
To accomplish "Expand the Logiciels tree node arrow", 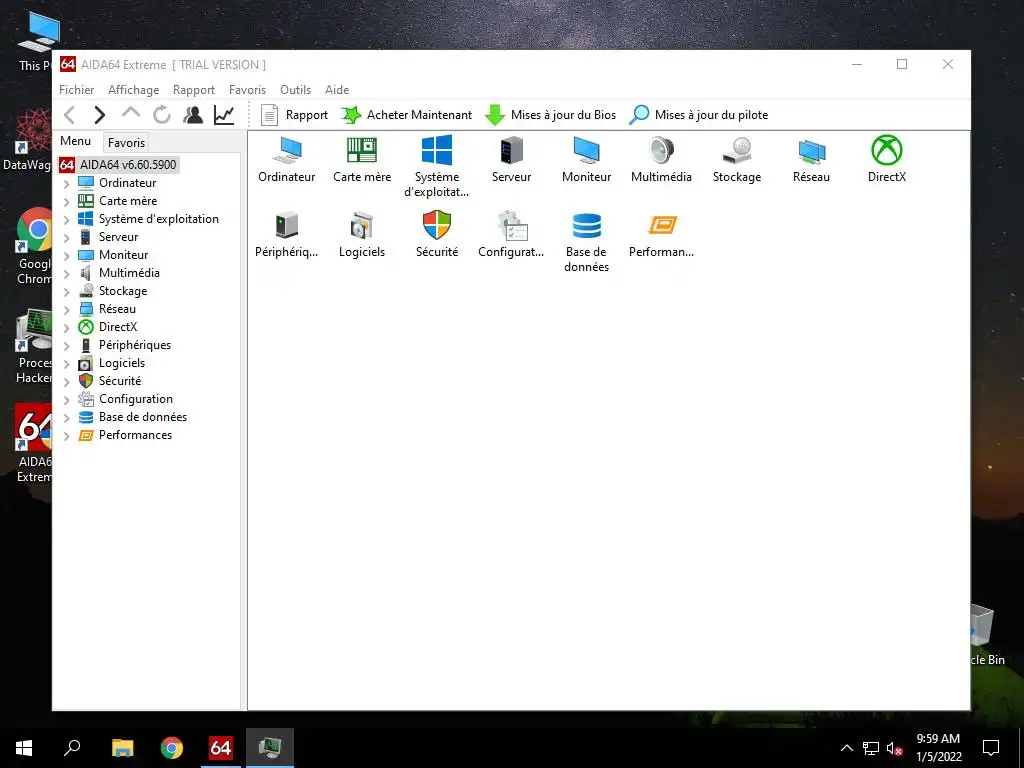I will [67, 364].
